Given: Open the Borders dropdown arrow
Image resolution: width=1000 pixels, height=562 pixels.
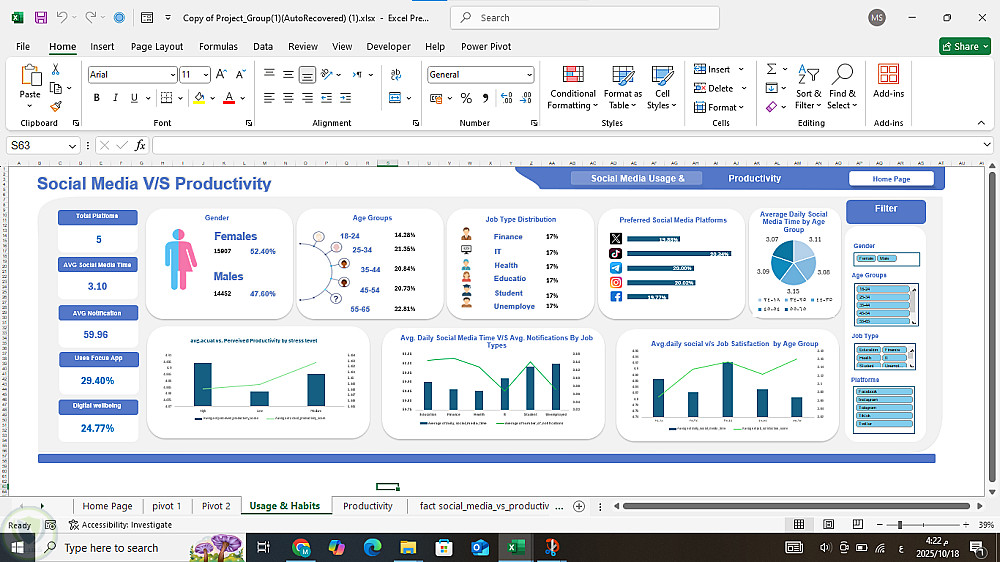Looking at the screenshot, I should click(x=180, y=98).
